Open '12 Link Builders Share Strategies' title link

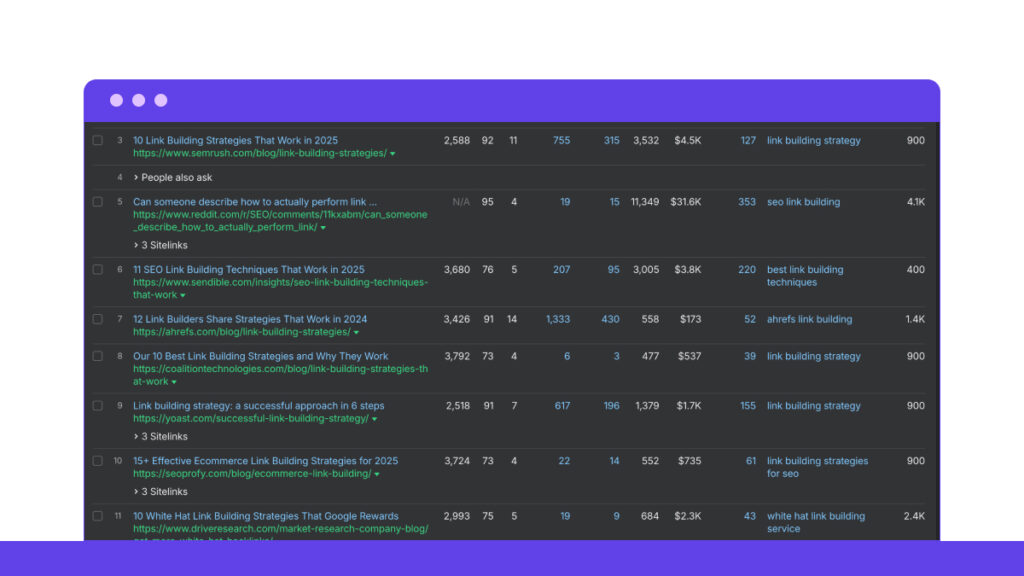pyautogui.click(x=250, y=319)
